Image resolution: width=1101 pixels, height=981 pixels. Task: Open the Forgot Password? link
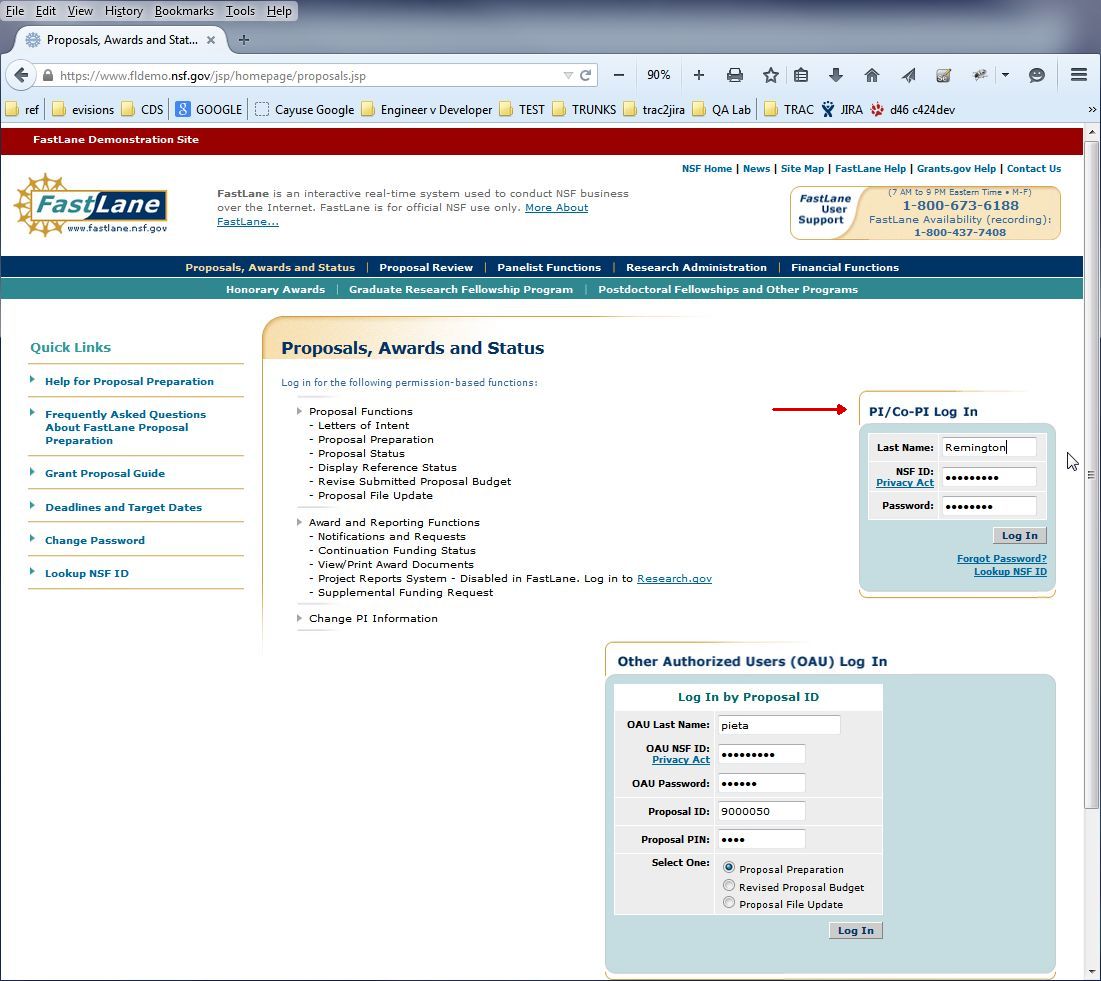(1001, 559)
